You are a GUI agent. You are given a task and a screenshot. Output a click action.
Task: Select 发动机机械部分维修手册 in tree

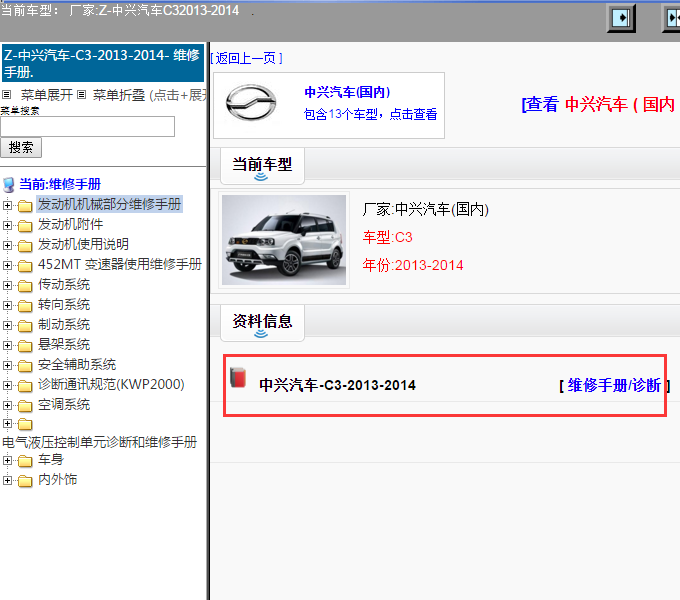(x=109, y=204)
